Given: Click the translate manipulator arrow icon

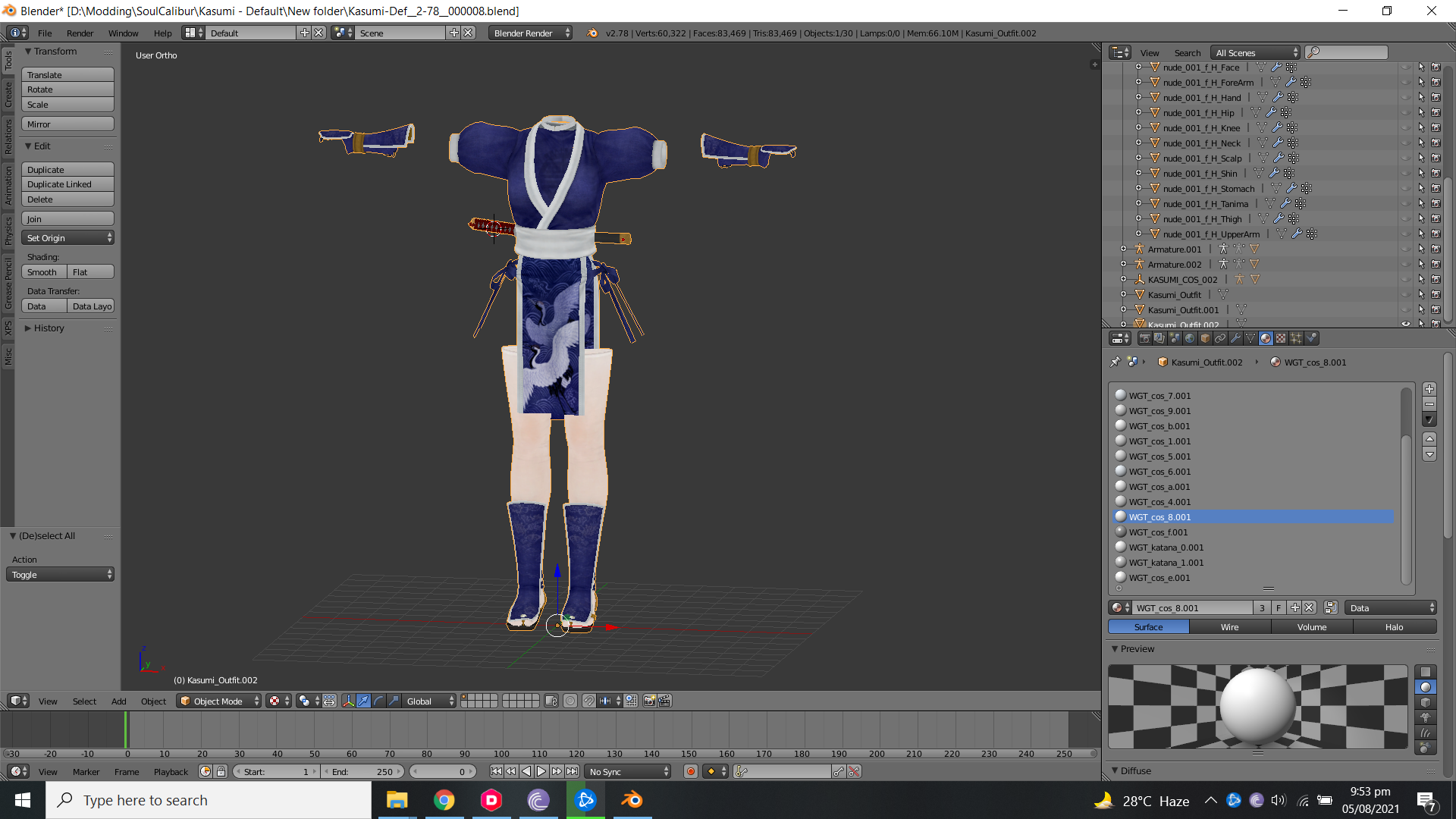Looking at the screenshot, I should coord(363,701).
